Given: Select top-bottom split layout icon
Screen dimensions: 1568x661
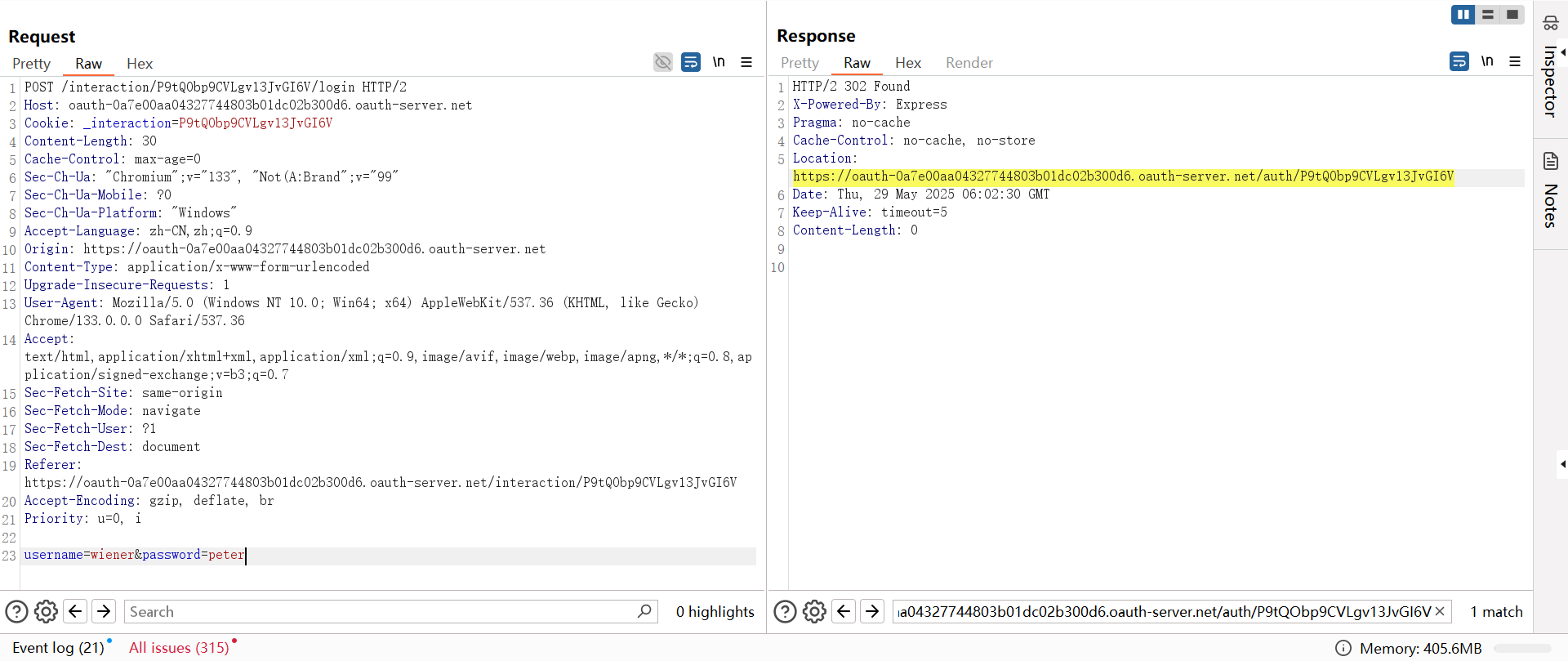Looking at the screenshot, I should click(x=1488, y=15).
